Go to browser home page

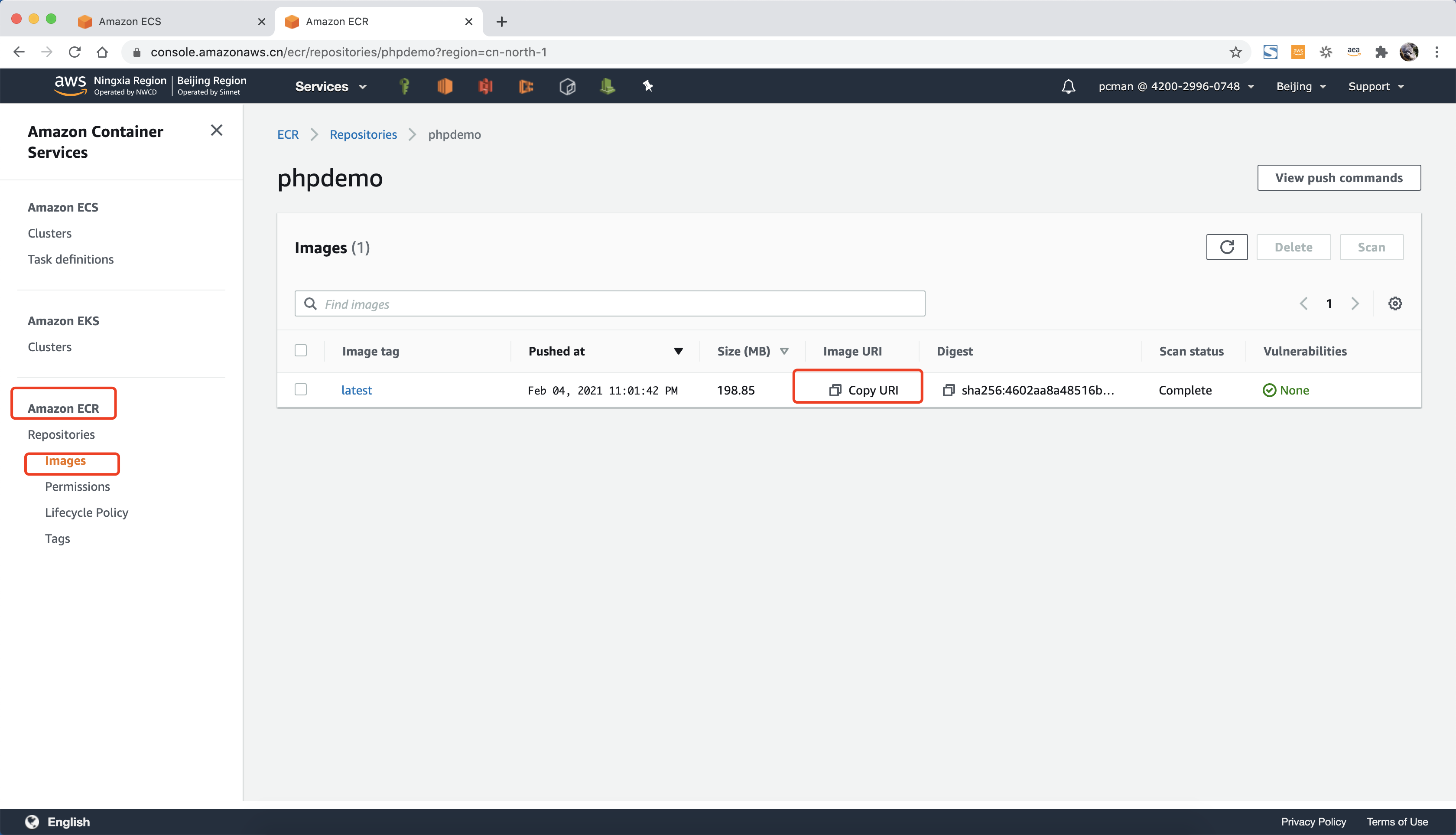(102, 52)
